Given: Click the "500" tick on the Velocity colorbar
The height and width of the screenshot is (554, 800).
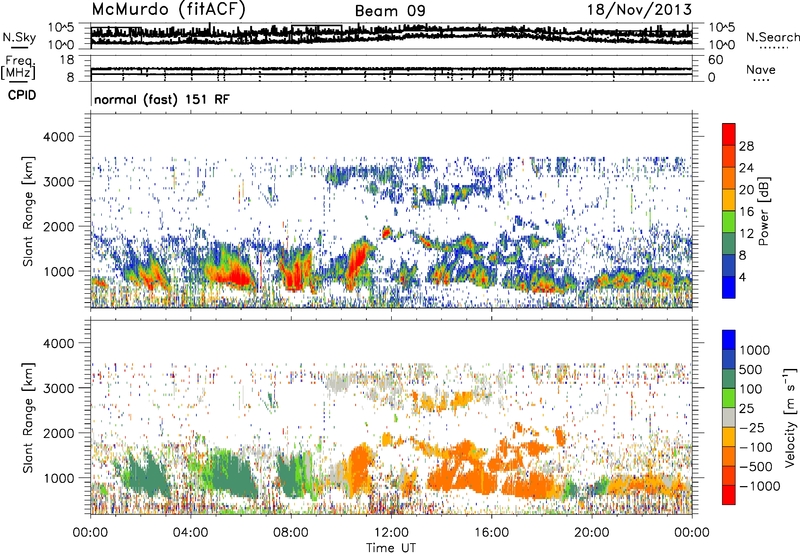Looking at the screenshot, I should (x=750, y=369).
